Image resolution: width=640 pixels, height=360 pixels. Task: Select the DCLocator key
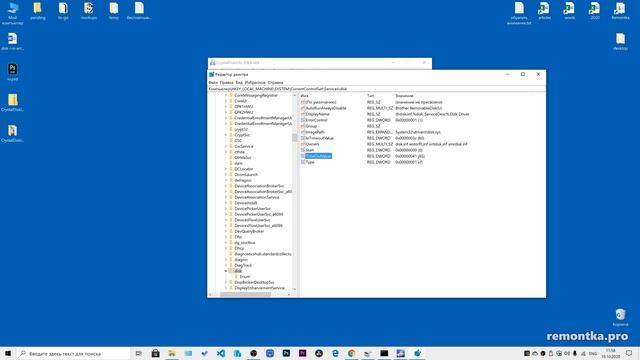244,169
